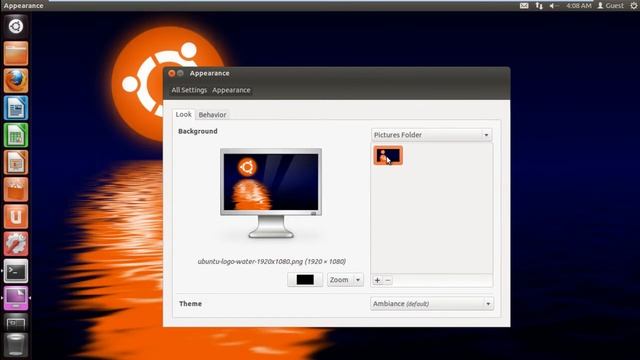Open the Ubuntu Dash home launcher
This screenshot has width=640, height=360.
(16, 27)
